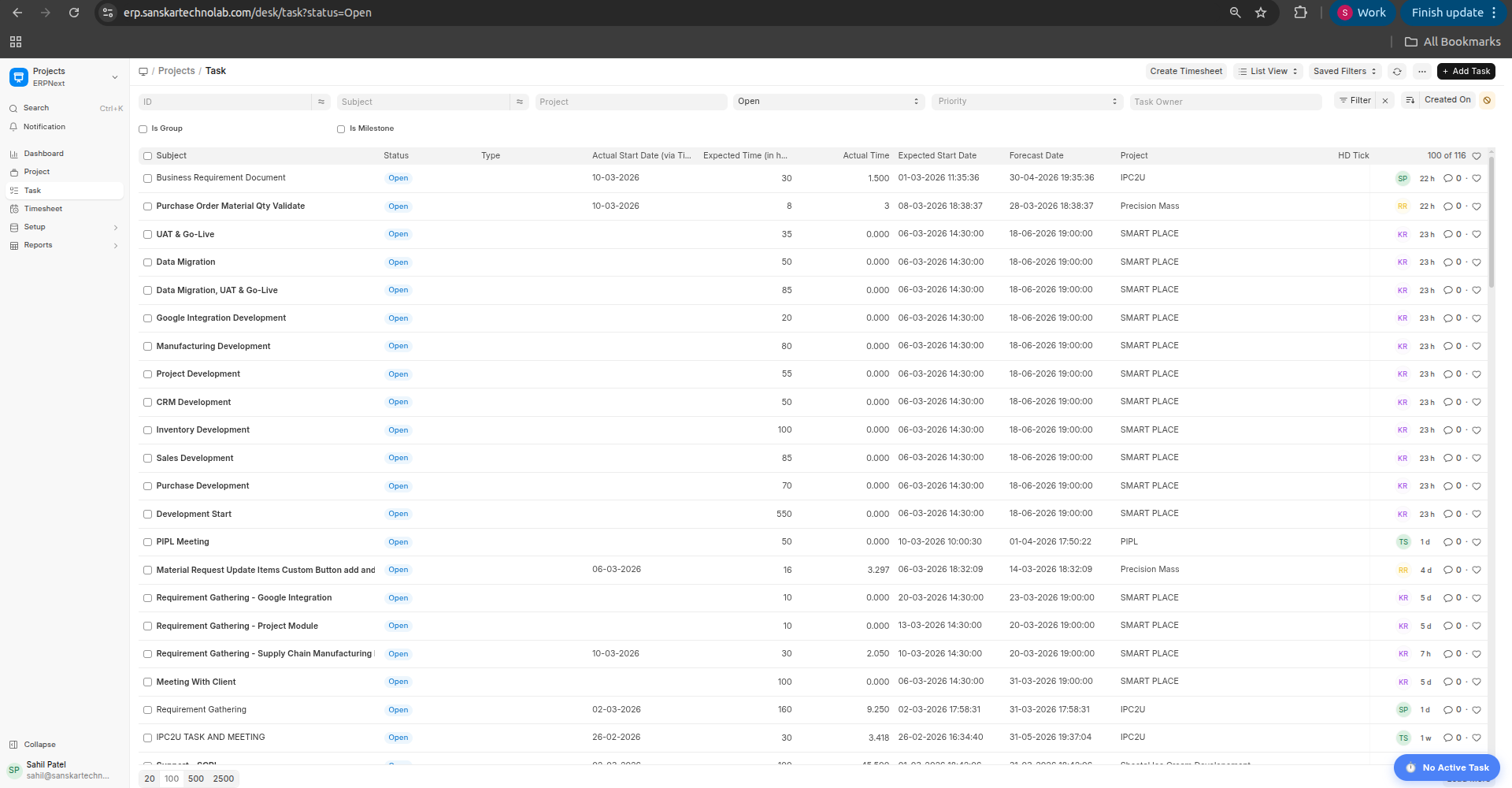Click the Add Task button
Image resolution: width=1512 pixels, height=788 pixels.
click(x=1466, y=72)
